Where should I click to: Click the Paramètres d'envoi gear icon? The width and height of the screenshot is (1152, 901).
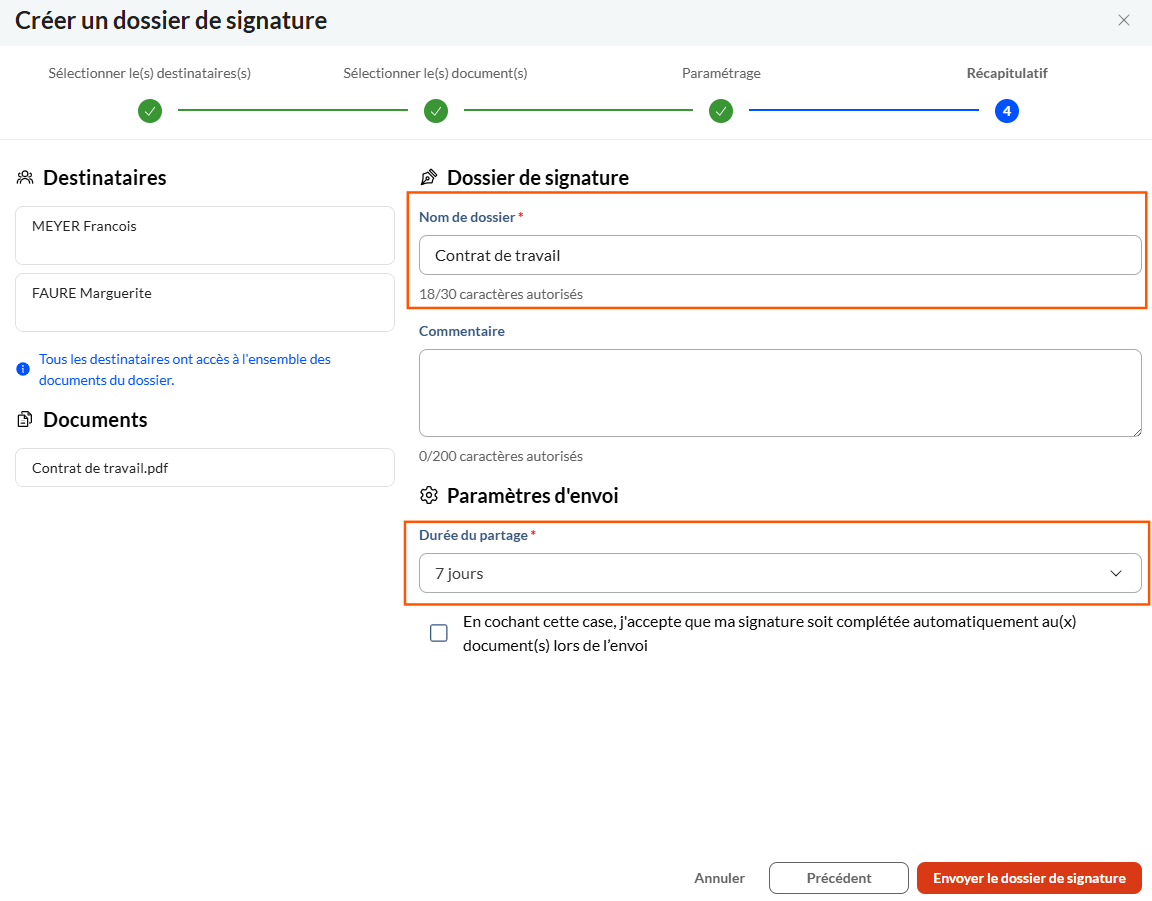coord(429,496)
